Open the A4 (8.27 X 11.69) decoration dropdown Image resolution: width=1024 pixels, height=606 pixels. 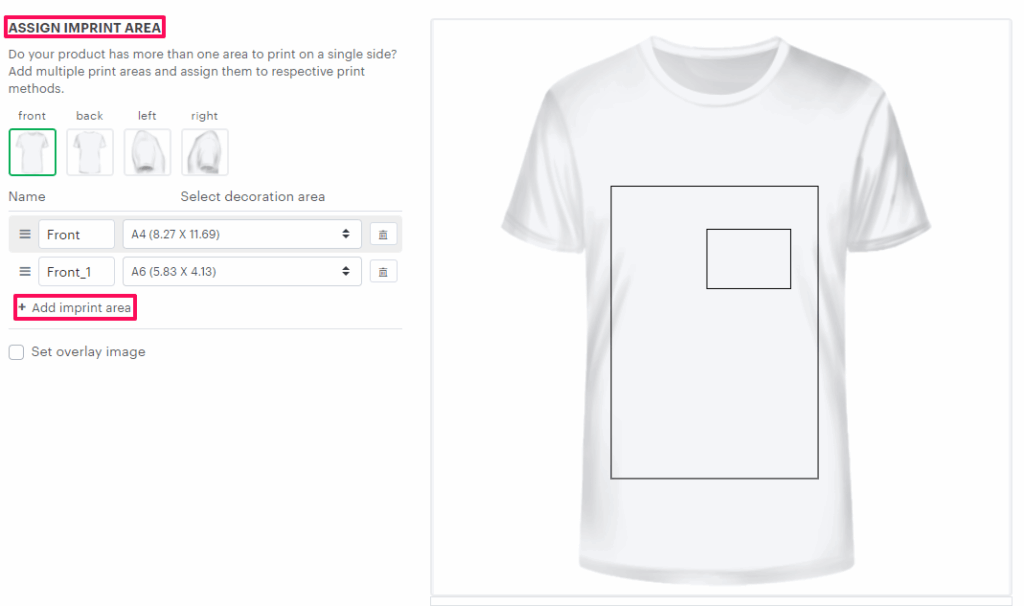click(x=242, y=234)
